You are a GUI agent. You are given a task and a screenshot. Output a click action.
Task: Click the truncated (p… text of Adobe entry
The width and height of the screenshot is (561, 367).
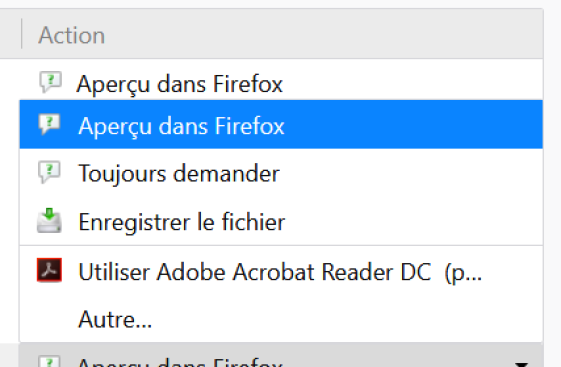463,273
